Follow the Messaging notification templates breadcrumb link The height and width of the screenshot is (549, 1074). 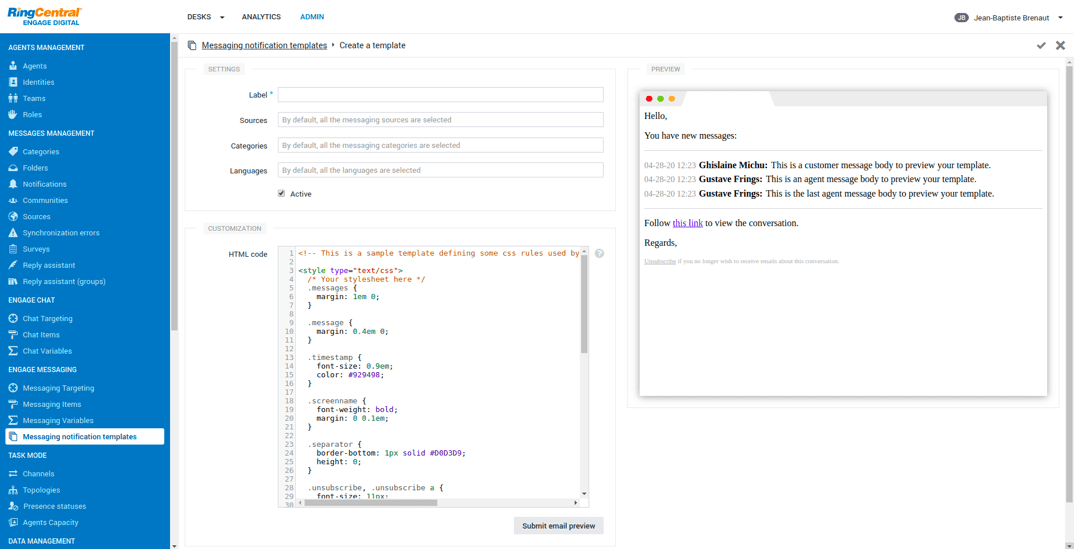tap(264, 46)
